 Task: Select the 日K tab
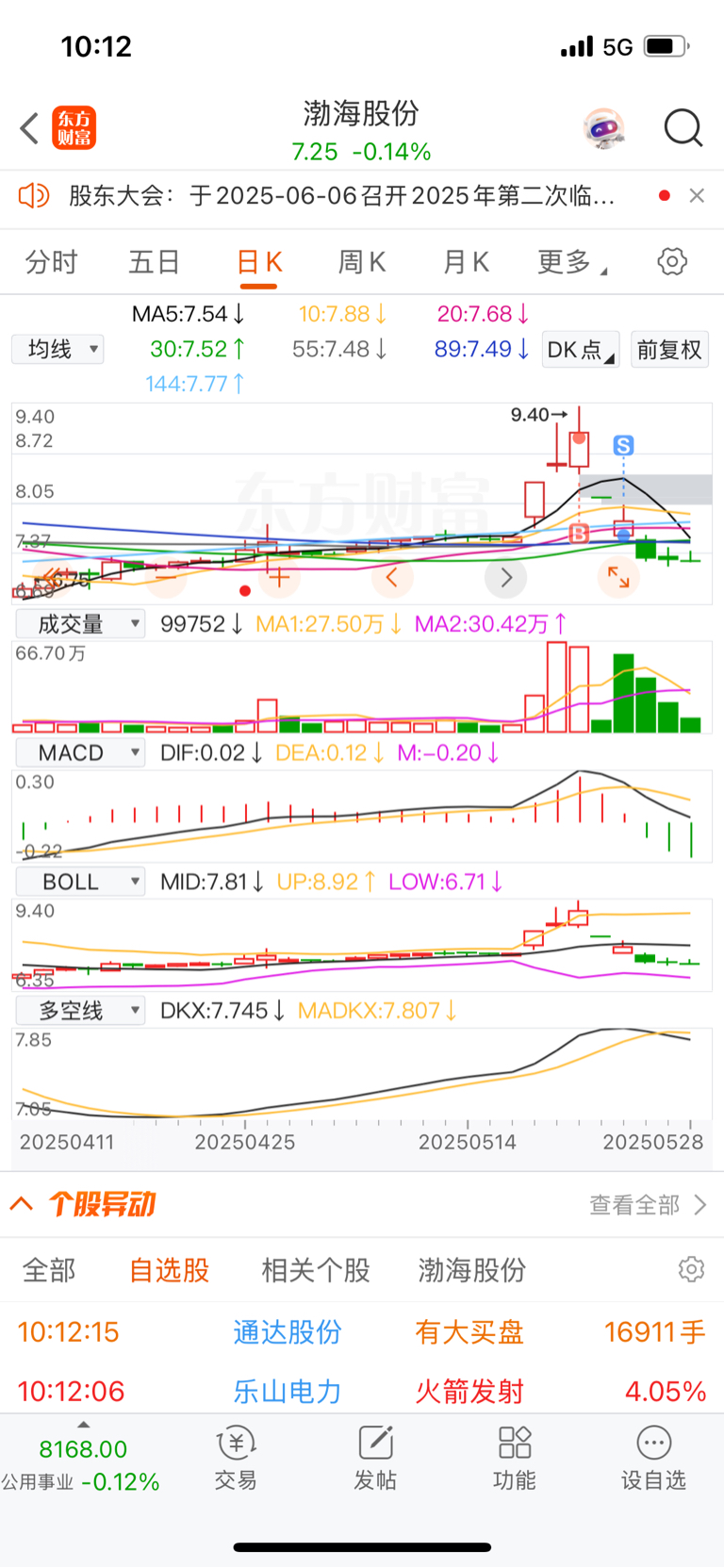258,262
